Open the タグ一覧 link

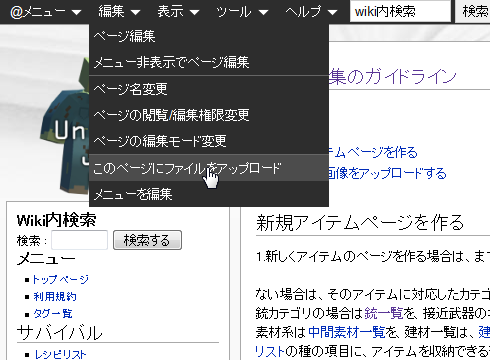click(53, 313)
